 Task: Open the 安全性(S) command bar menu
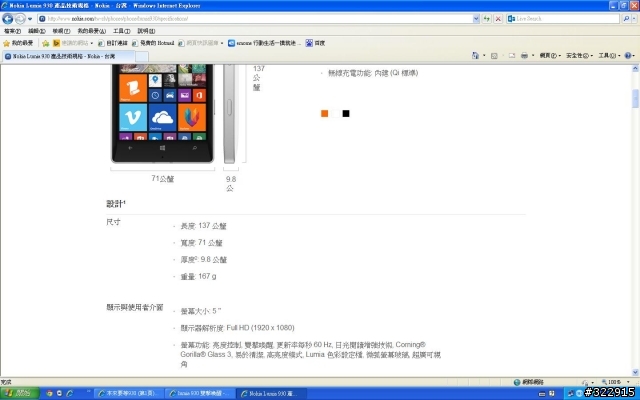[x=579, y=56]
